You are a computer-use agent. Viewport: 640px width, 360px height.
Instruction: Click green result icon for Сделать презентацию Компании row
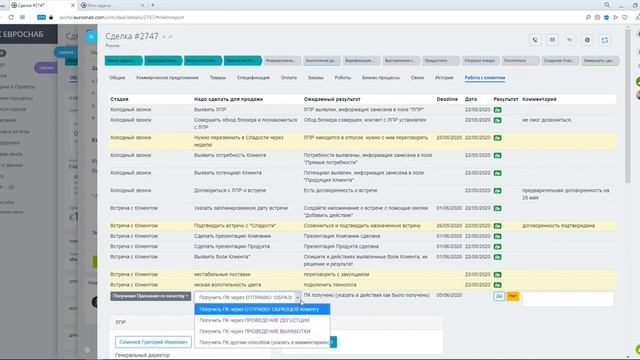(x=498, y=236)
